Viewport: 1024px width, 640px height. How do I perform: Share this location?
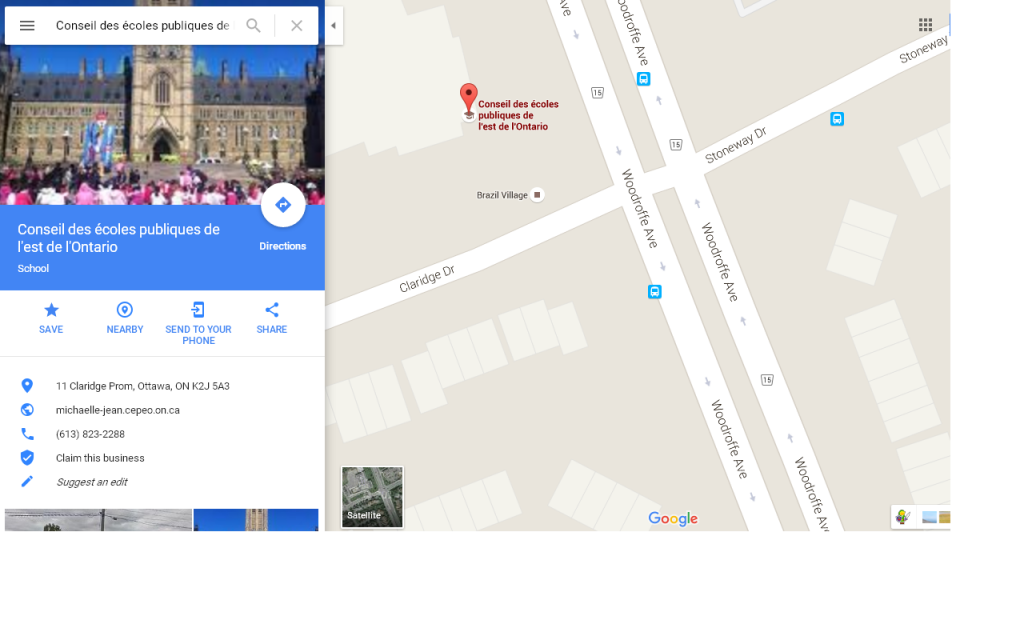pos(272,317)
